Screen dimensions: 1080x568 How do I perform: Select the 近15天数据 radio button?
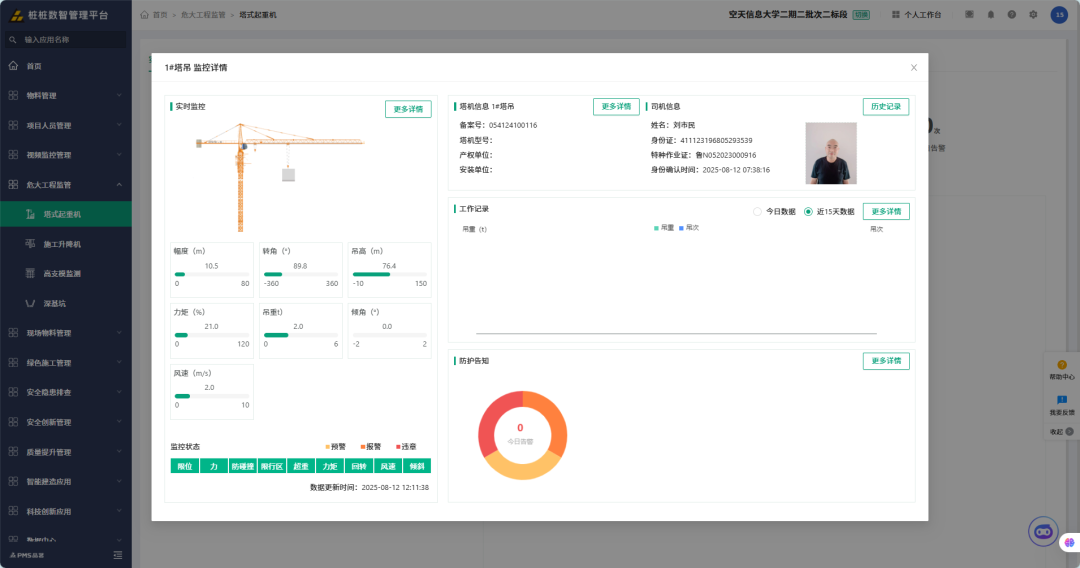(x=808, y=211)
